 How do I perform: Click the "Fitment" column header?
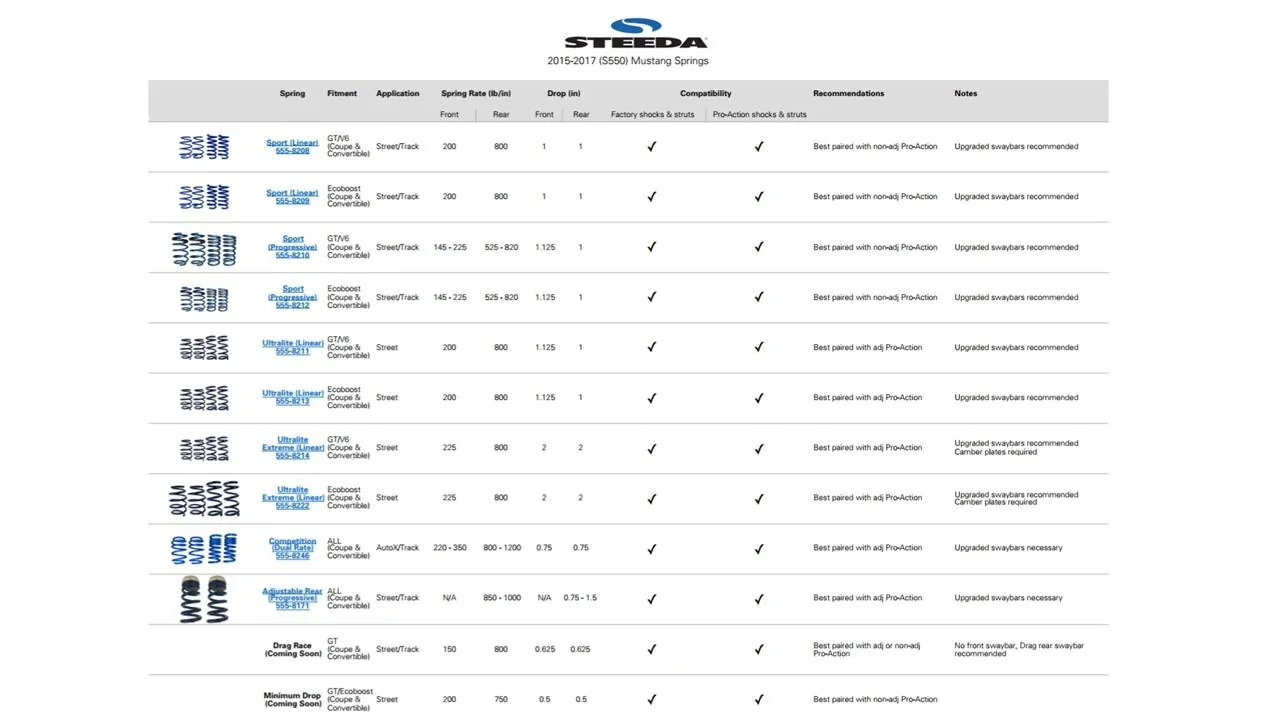(342, 94)
